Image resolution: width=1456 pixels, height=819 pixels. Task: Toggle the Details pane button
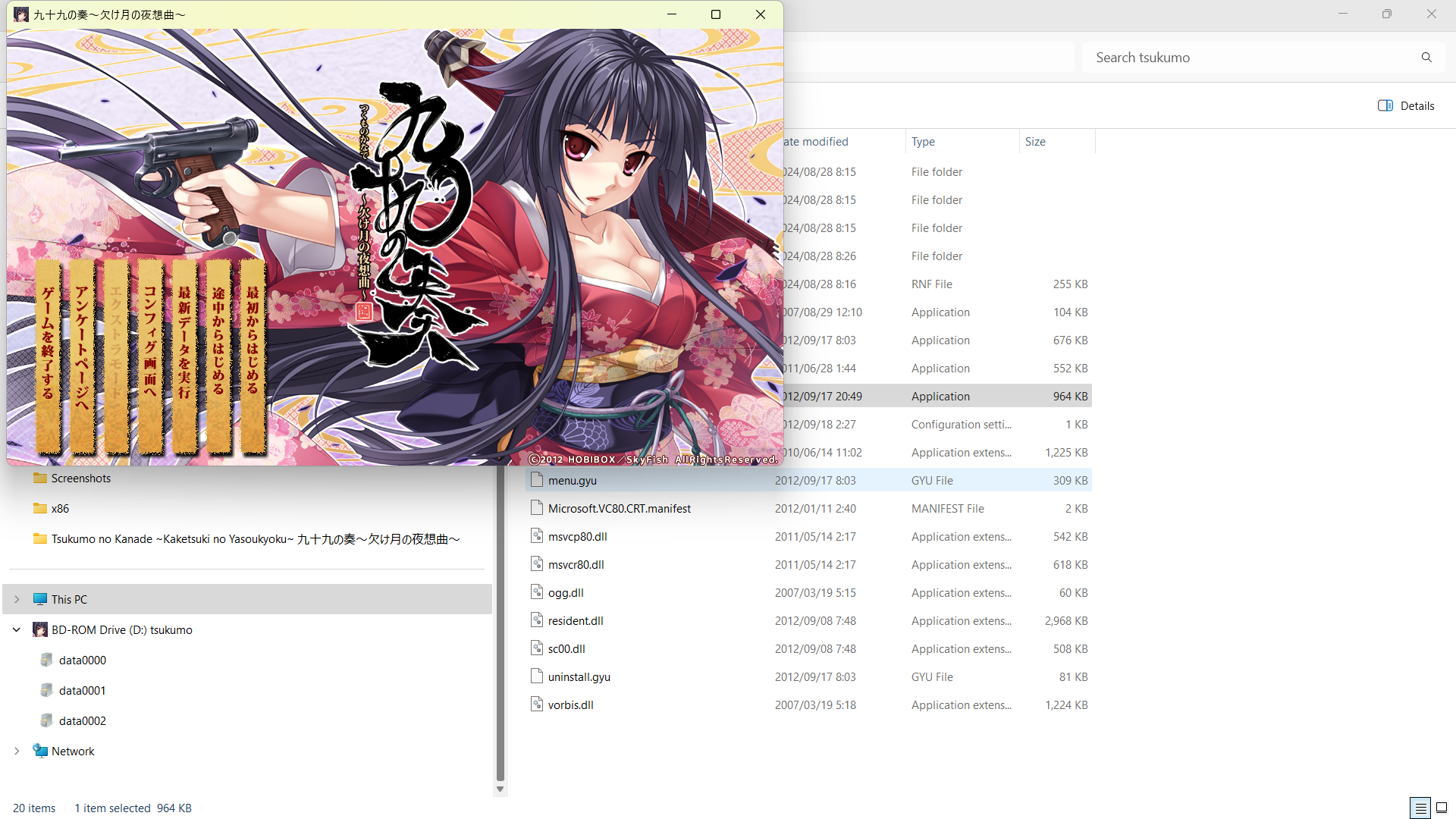coord(1406,106)
